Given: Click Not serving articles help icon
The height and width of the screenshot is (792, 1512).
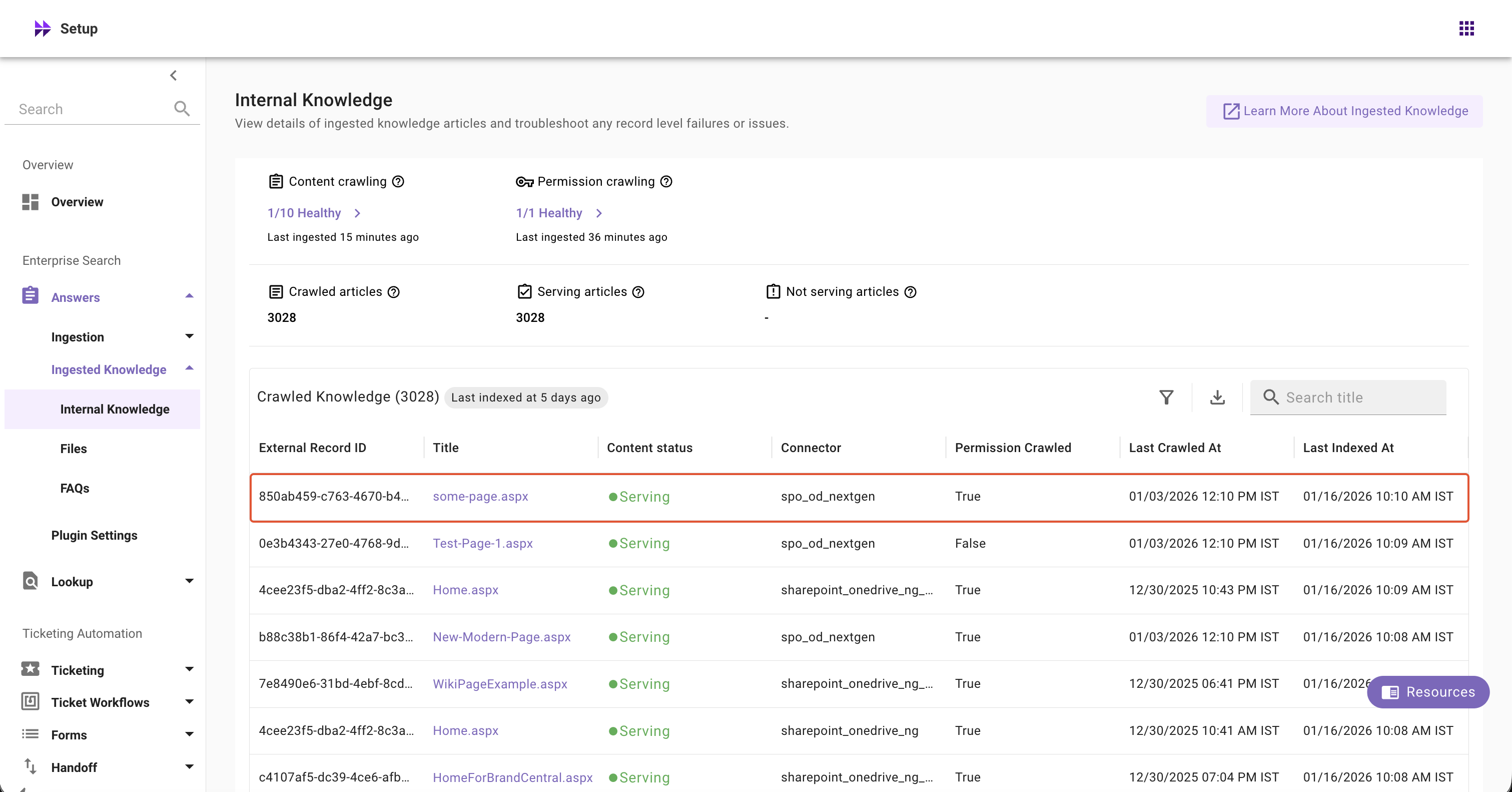Looking at the screenshot, I should point(910,292).
